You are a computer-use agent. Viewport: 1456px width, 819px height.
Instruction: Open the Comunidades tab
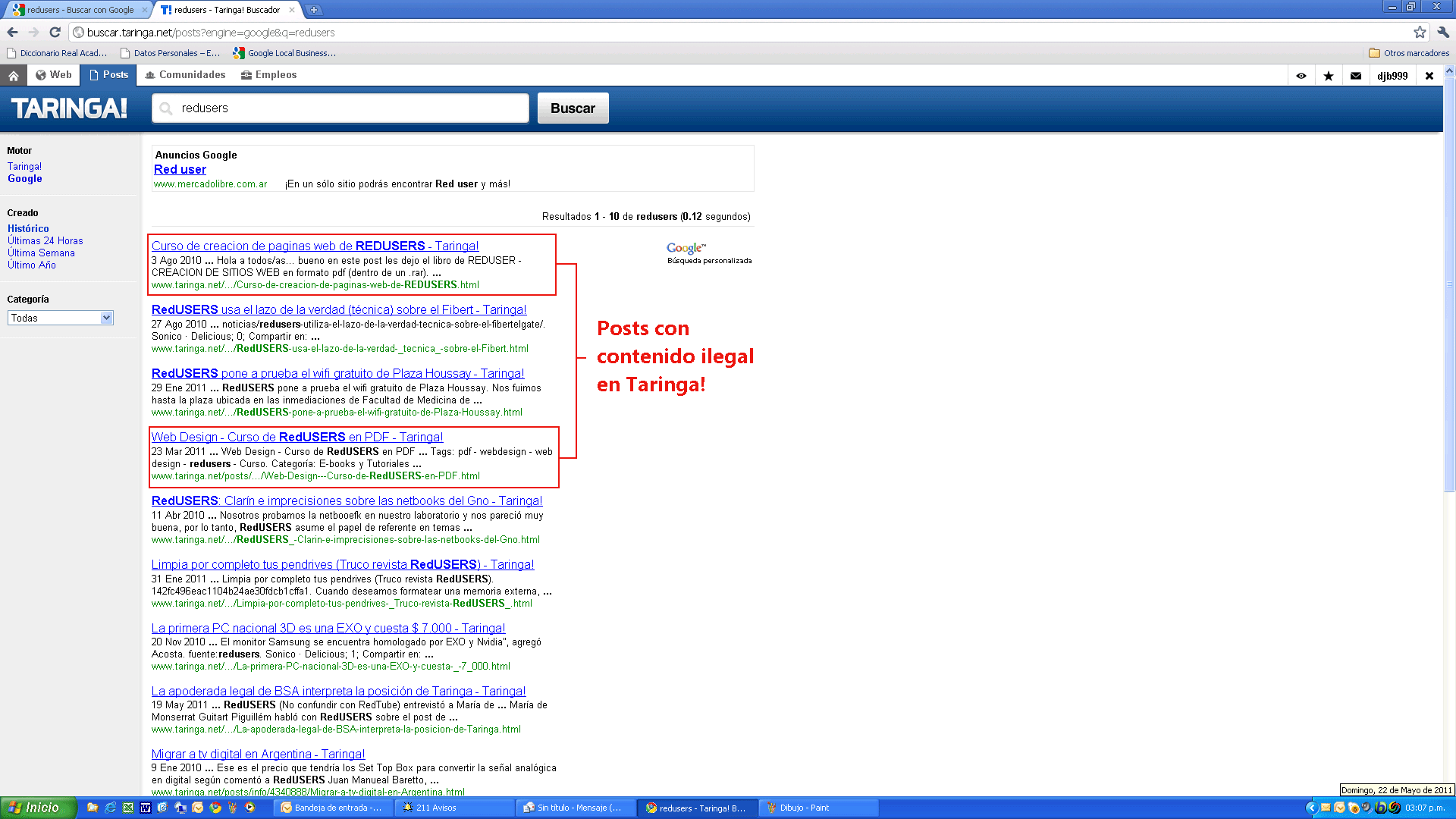[x=186, y=75]
